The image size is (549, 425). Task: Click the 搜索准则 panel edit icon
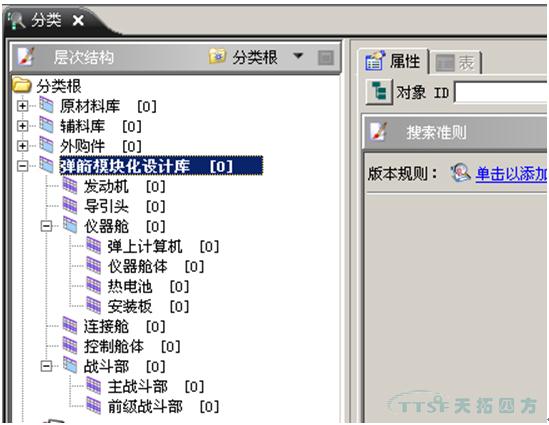[x=378, y=132]
